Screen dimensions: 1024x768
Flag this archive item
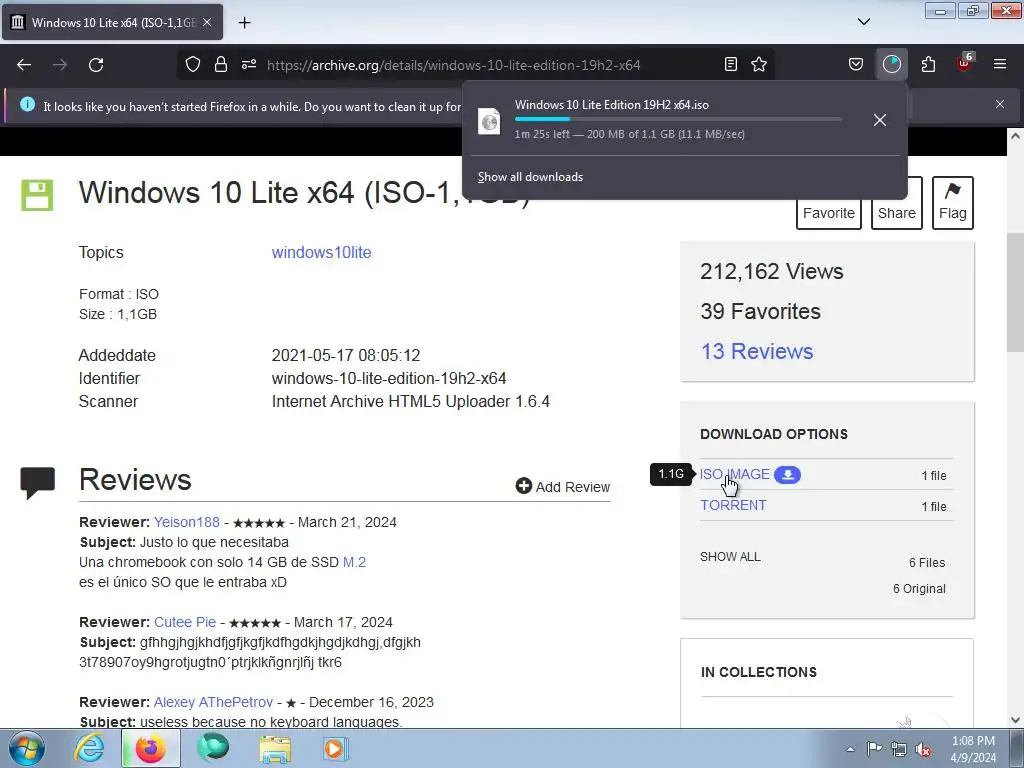click(953, 203)
